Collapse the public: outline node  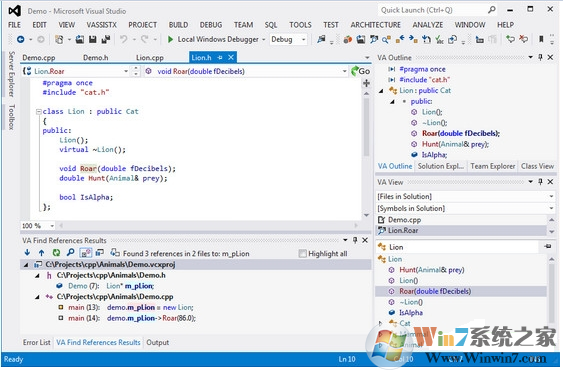tap(392, 102)
